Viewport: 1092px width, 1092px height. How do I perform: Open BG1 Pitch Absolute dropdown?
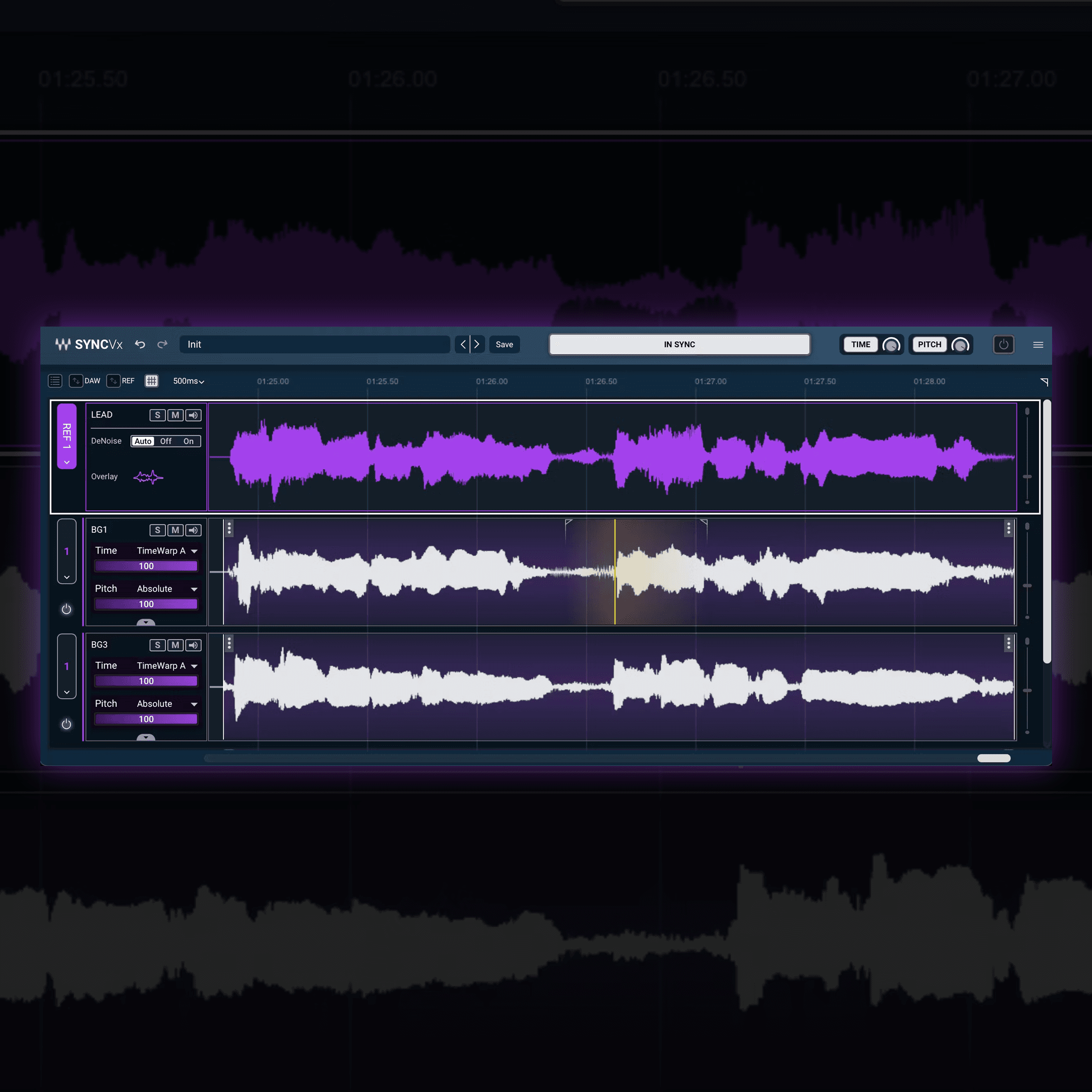pyautogui.click(x=167, y=589)
